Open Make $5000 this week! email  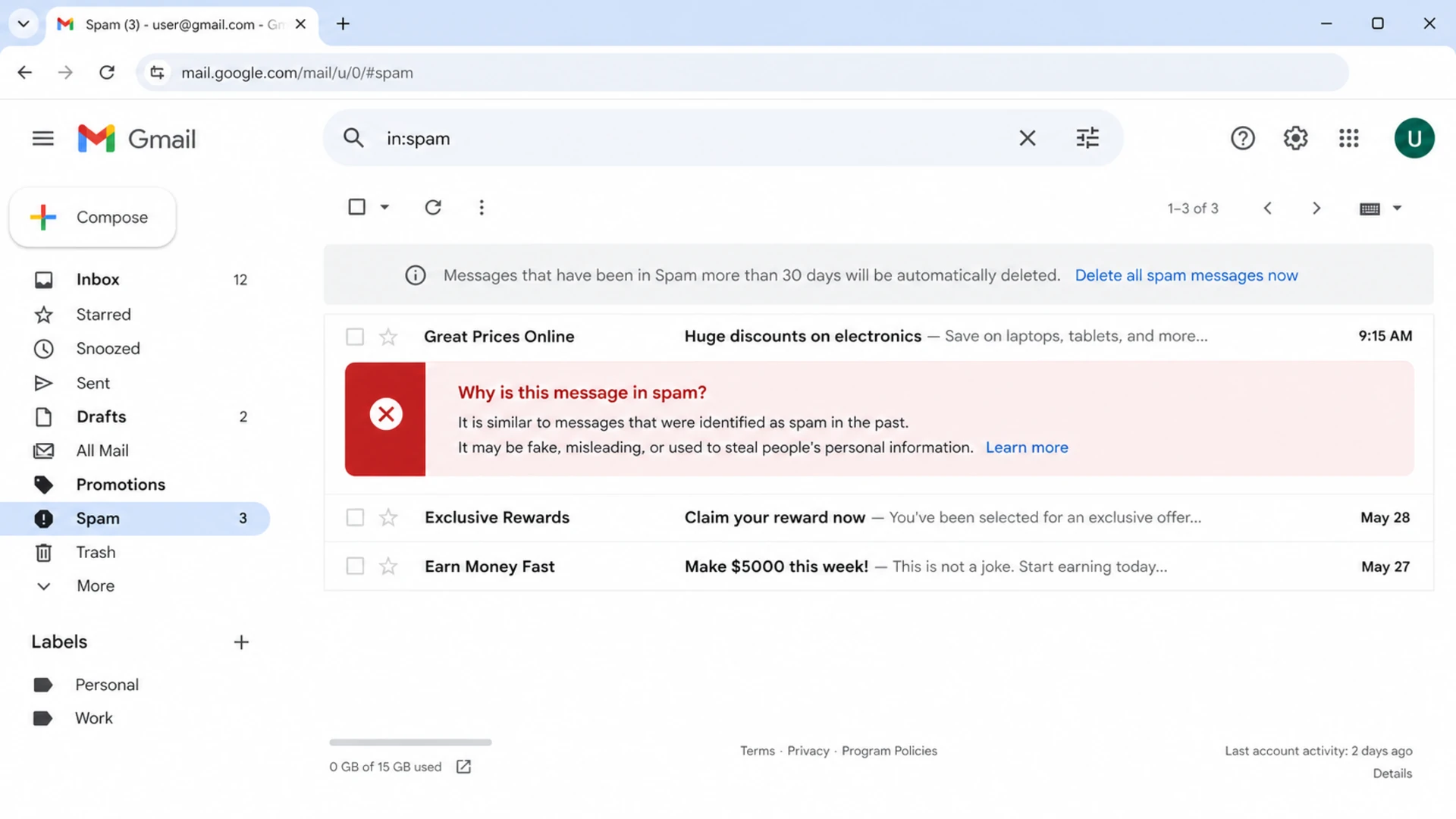[x=776, y=566]
